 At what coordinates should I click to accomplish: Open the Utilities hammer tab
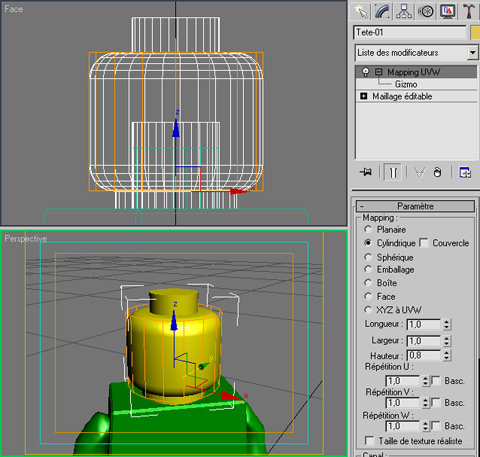pyautogui.click(x=469, y=12)
